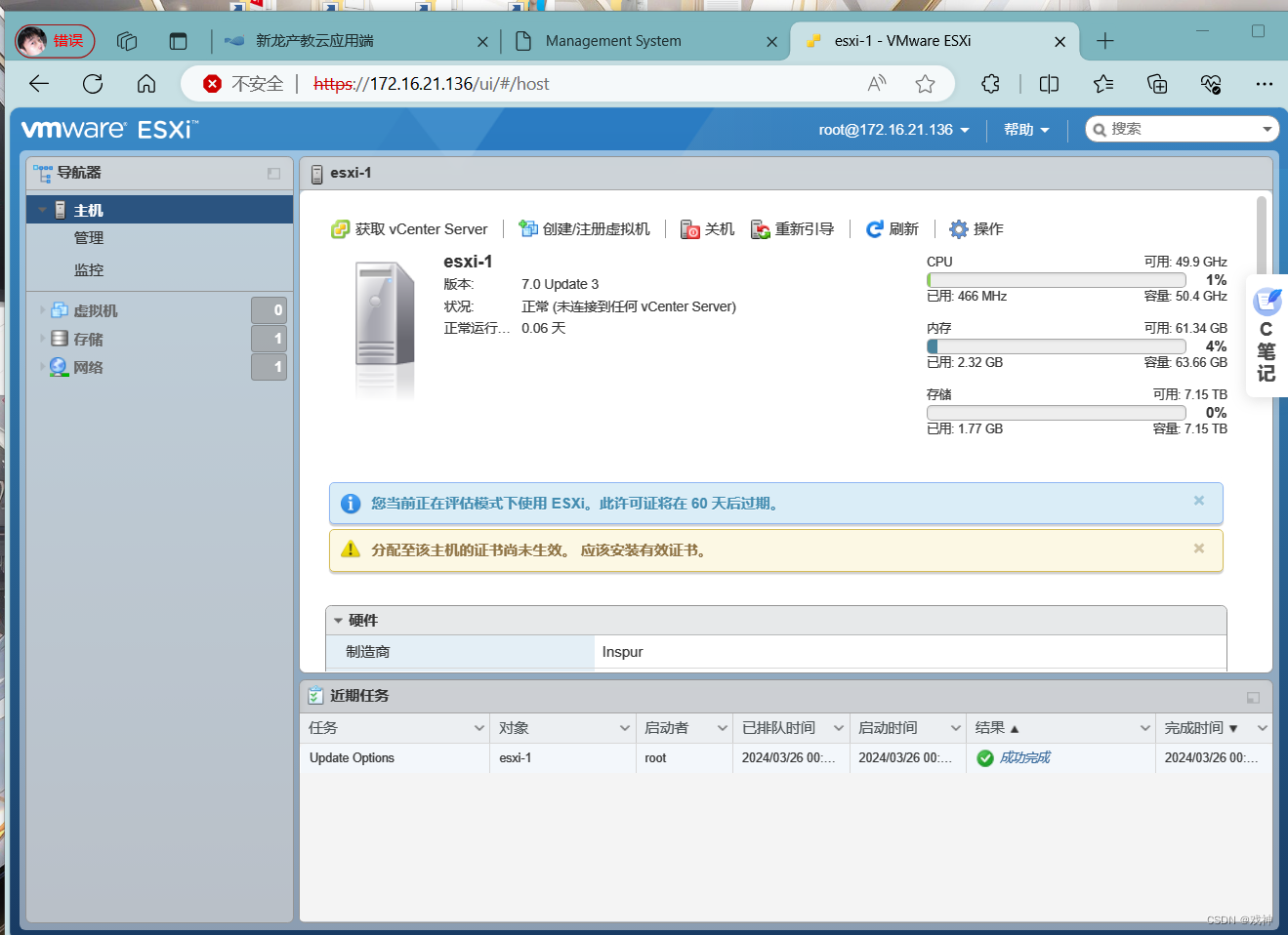Go to browser home page icon
Screen dimensions: 1288x935
pos(146,84)
